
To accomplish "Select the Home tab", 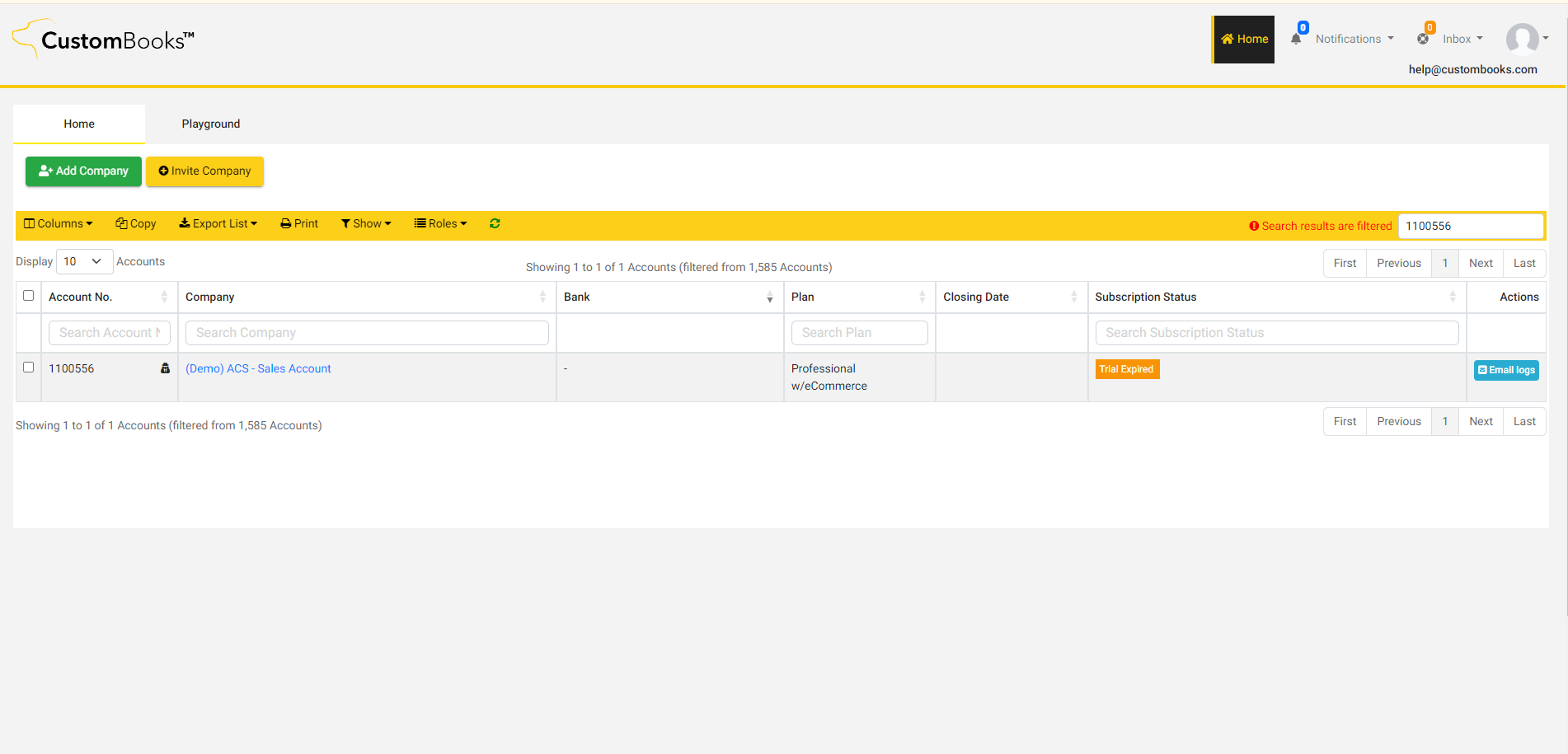I will [x=79, y=124].
